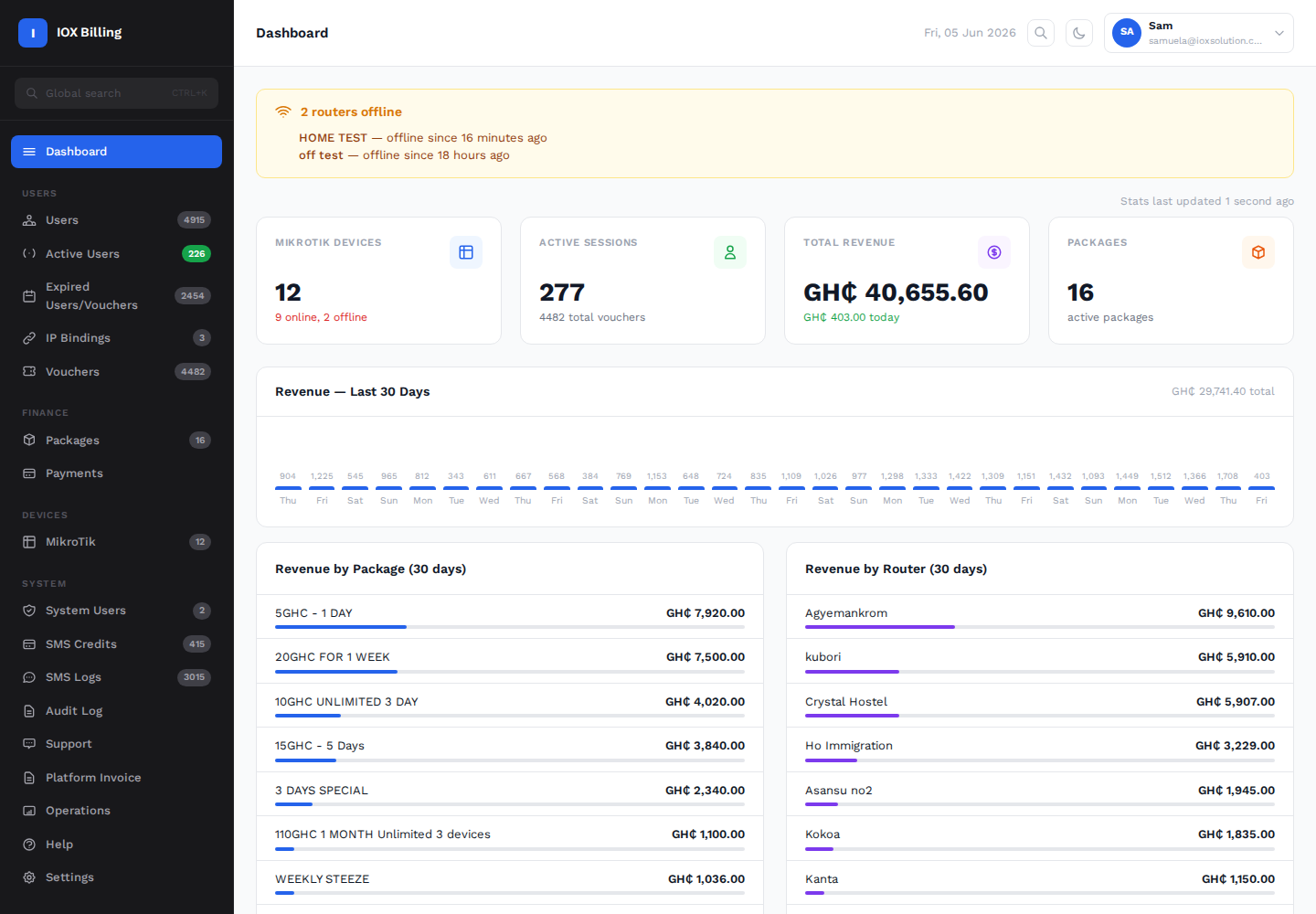Toggle dark mode with moon icon
Image resolution: width=1316 pixels, height=914 pixels.
click(1079, 33)
